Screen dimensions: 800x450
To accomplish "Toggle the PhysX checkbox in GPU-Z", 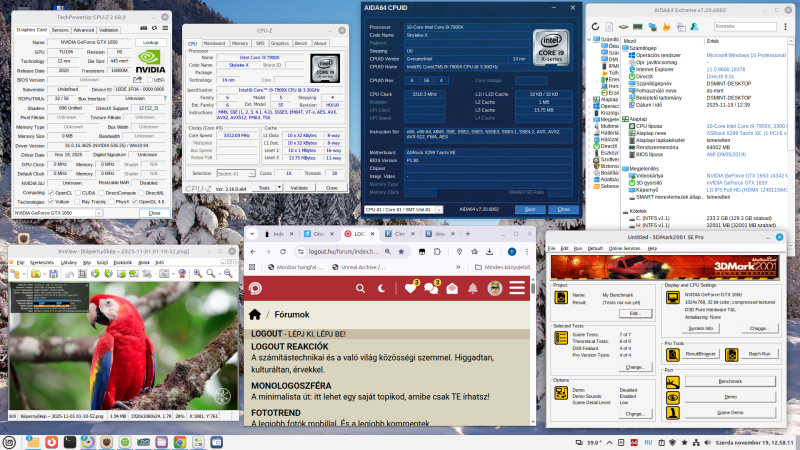I will [111, 202].
